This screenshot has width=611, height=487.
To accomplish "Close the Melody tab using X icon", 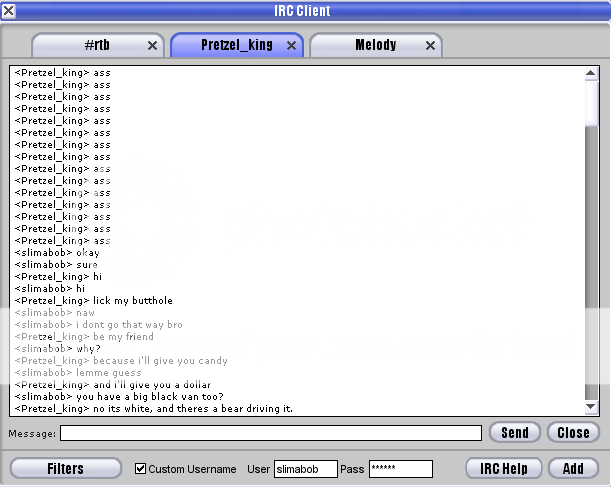I will point(430,46).
